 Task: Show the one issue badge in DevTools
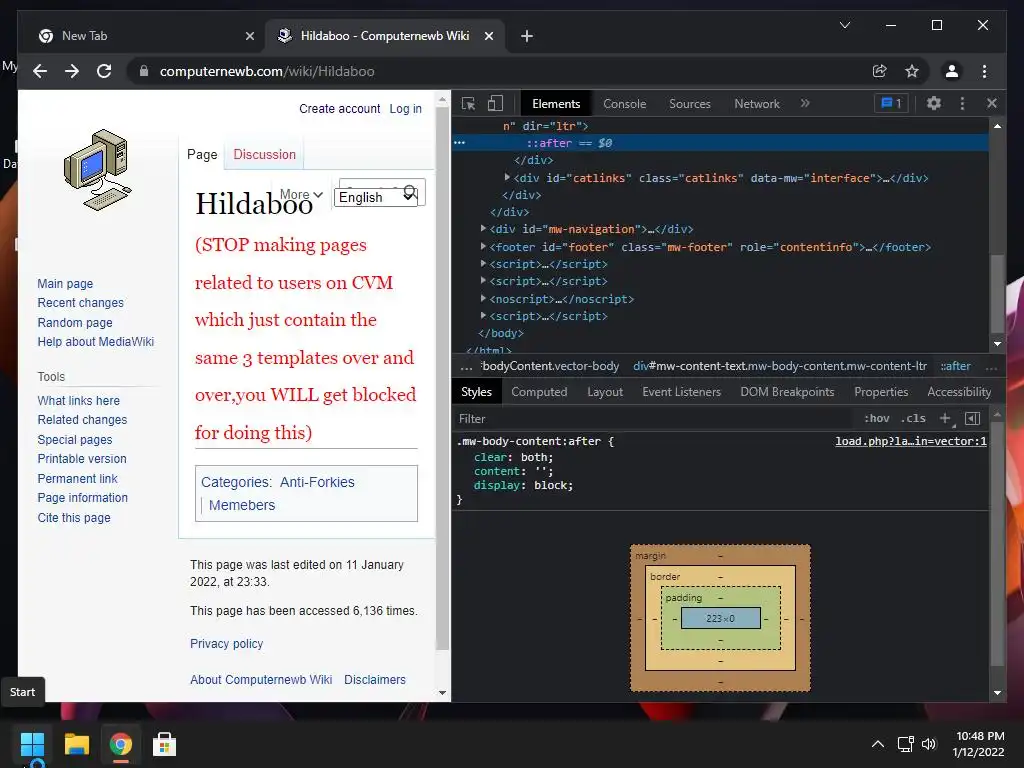pyautogui.click(x=891, y=103)
